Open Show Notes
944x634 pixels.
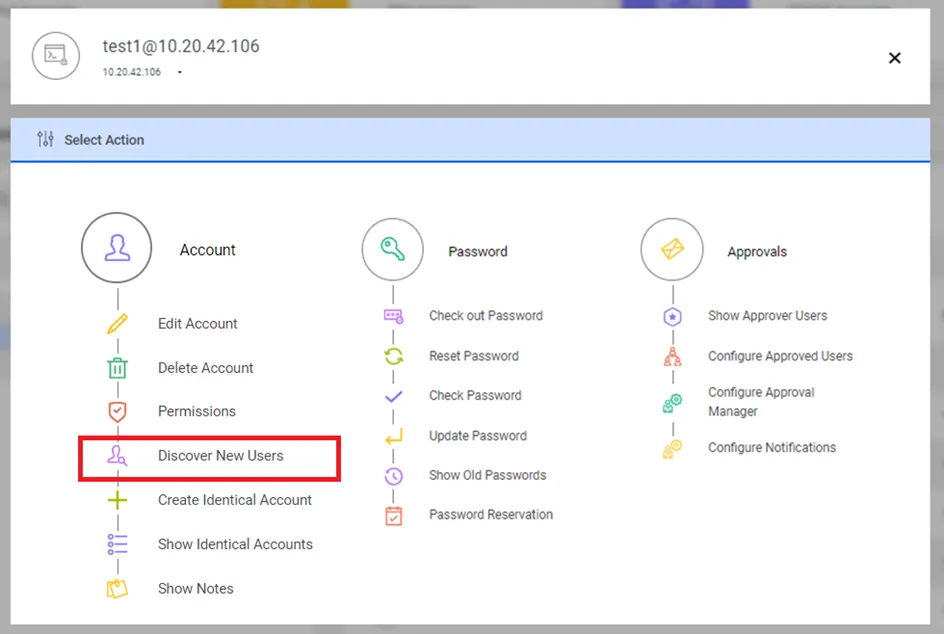click(x=196, y=588)
